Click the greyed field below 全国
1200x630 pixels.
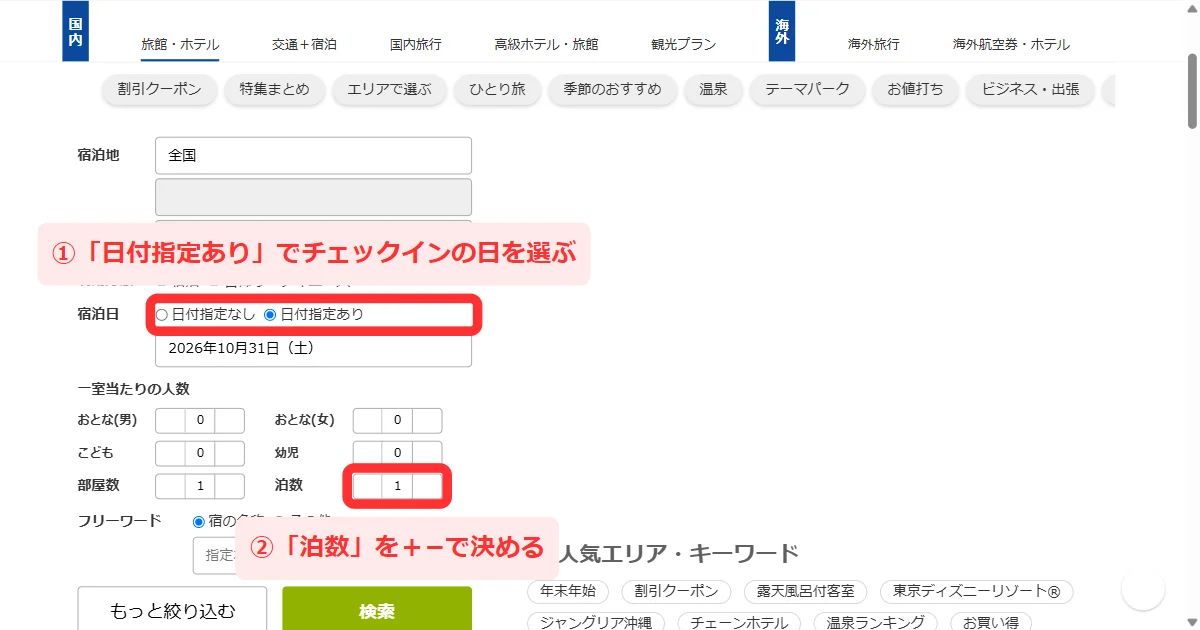click(x=313, y=197)
